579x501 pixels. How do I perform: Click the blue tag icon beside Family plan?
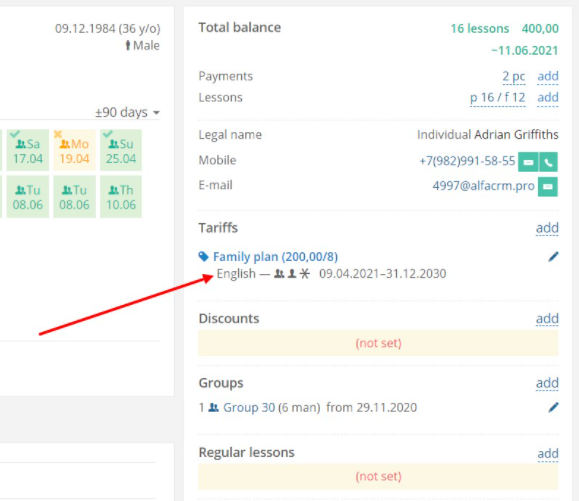pos(203,256)
